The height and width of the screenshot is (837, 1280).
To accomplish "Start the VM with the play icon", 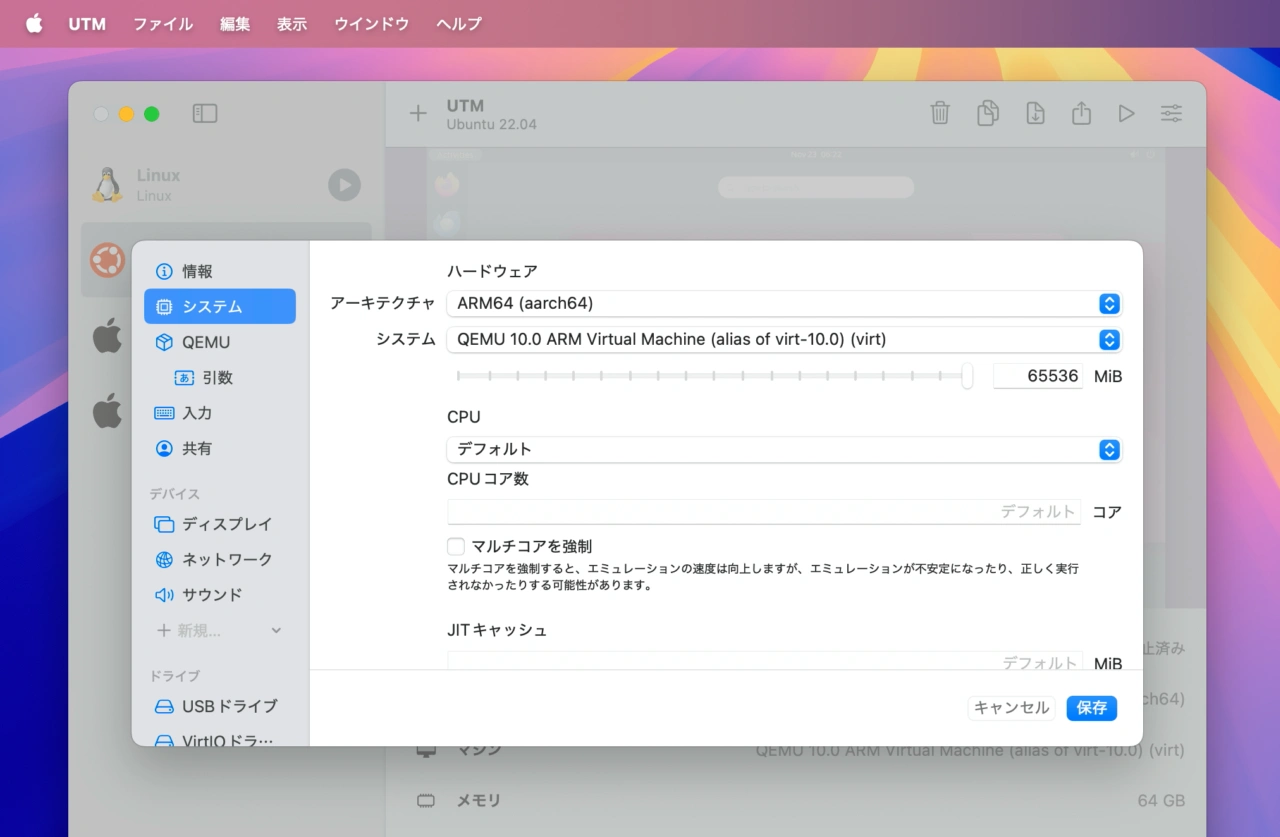I will coord(1126,113).
